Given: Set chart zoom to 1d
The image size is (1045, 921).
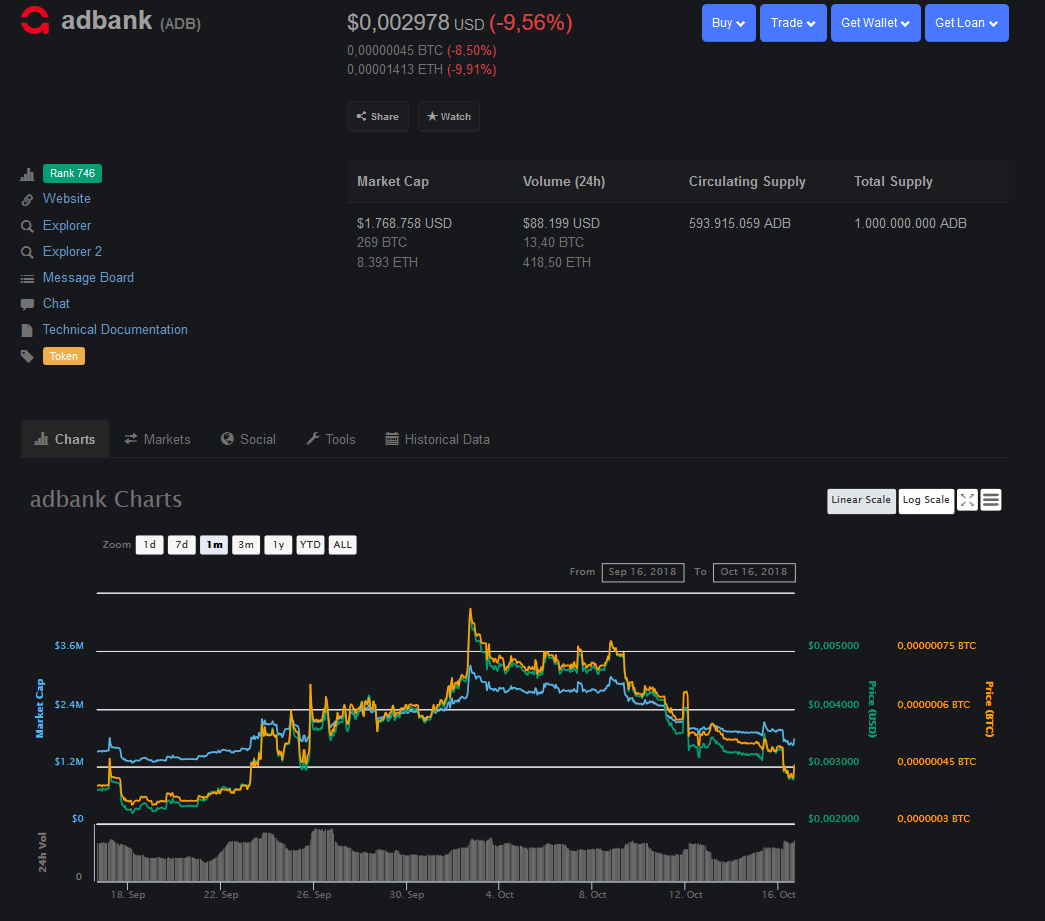Looking at the screenshot, I should pos(149,545).
